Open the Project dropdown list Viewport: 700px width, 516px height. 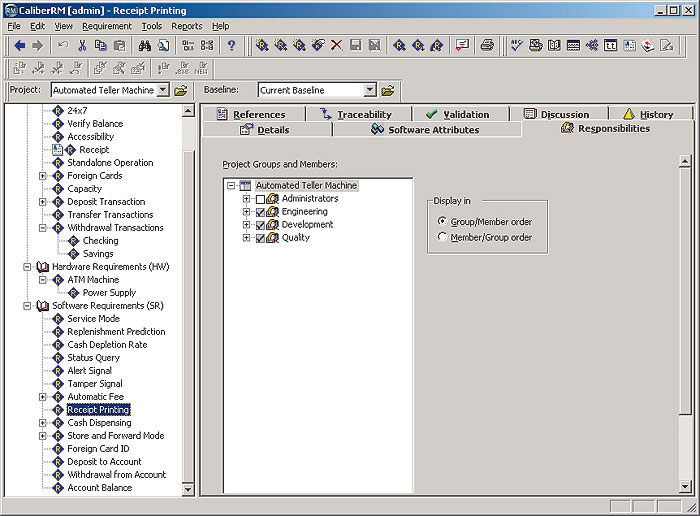pos(163,90)
